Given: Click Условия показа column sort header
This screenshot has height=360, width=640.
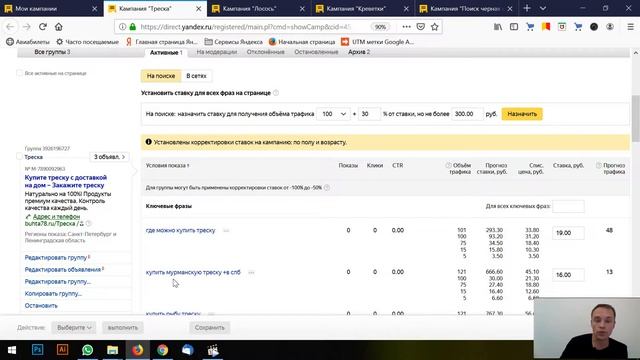Looking at the screenshot, I should (167, 165).
